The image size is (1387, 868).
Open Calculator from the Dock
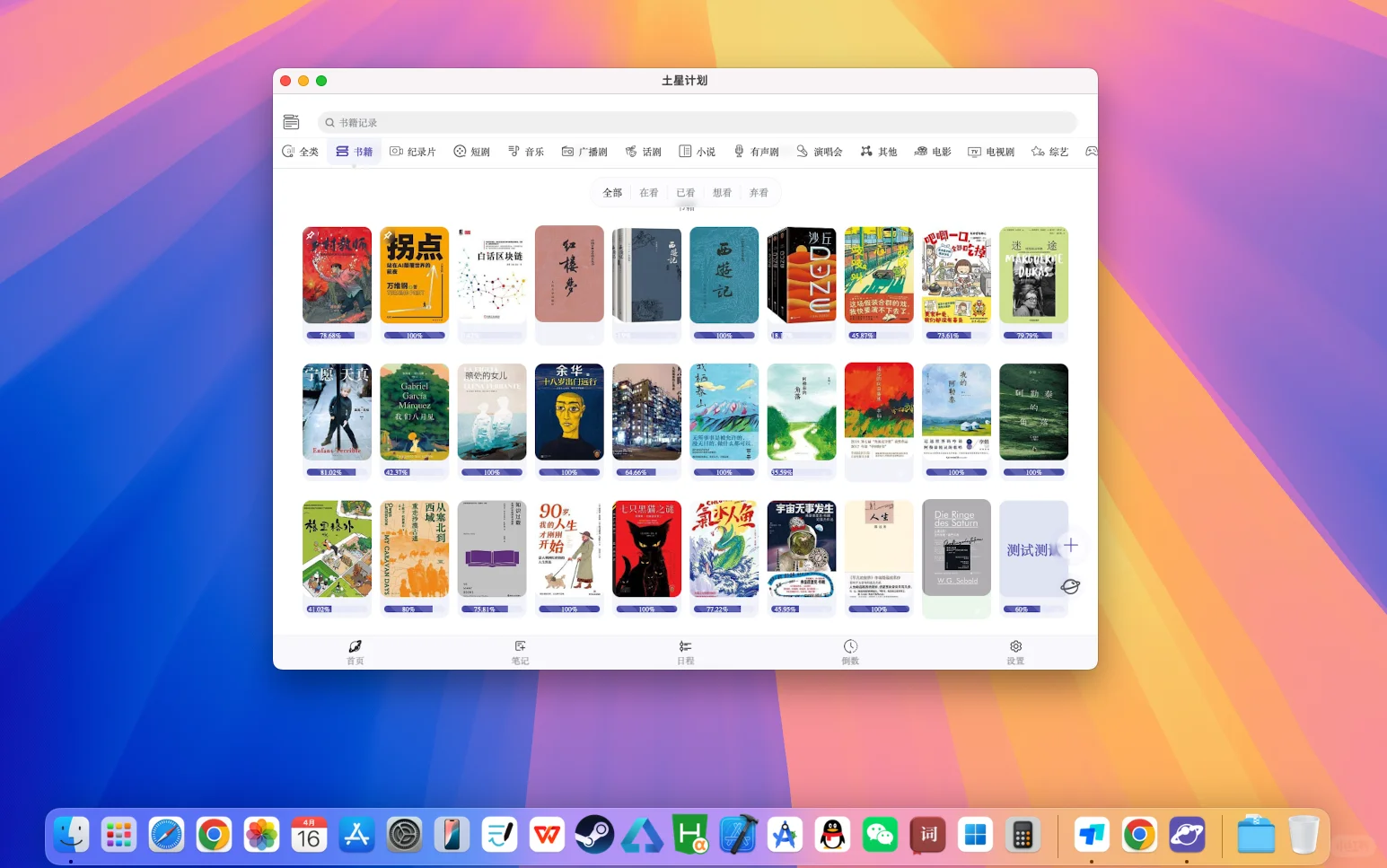coord(1023,835)
